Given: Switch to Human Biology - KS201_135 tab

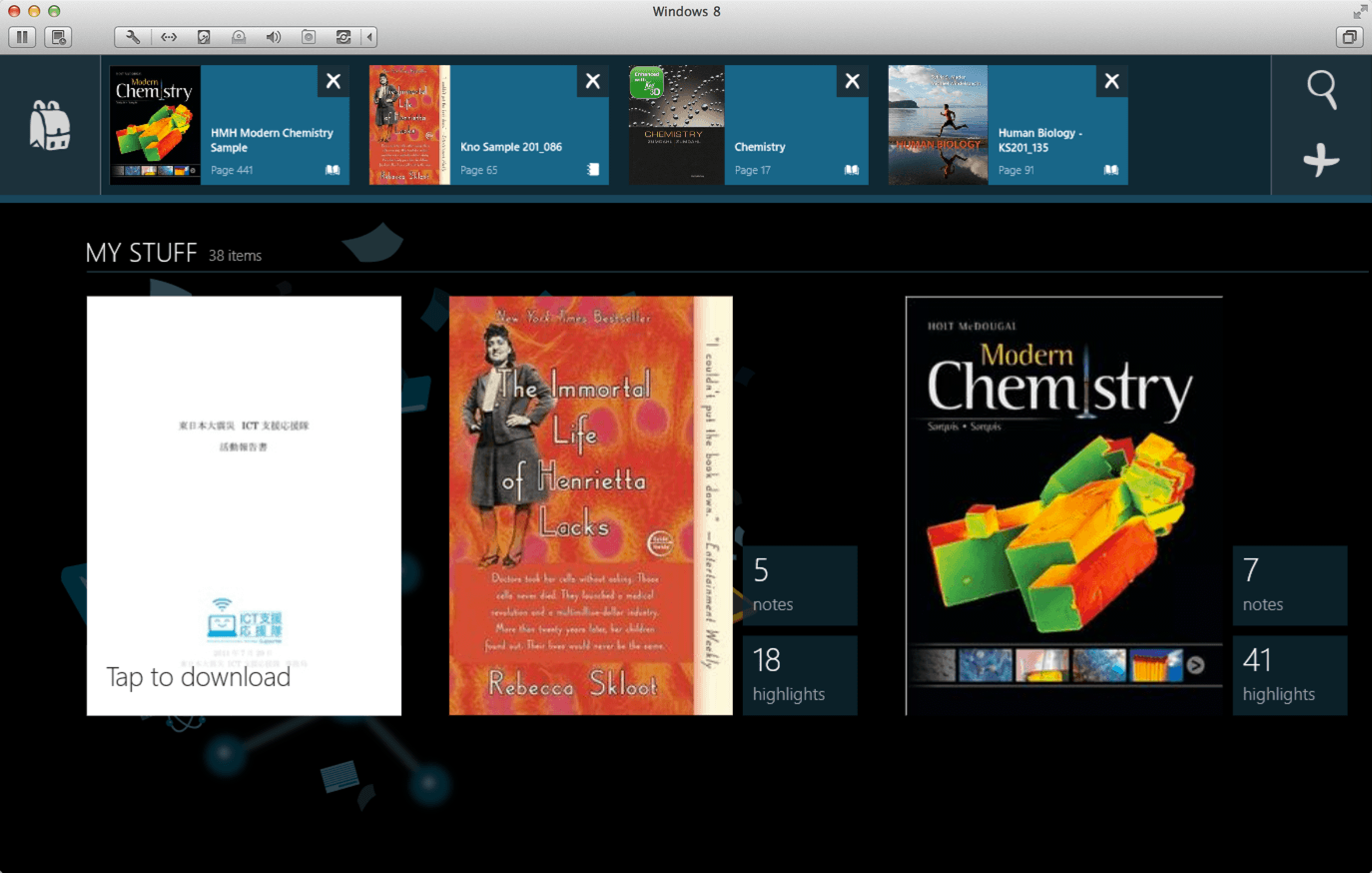Looking at the screenshot, I should 1009,125.
